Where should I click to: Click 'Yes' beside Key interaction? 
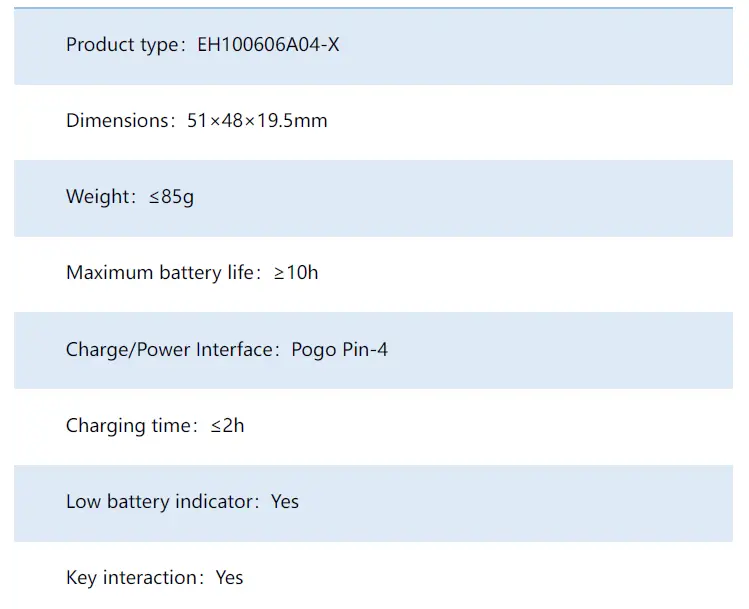coord(230,578)
